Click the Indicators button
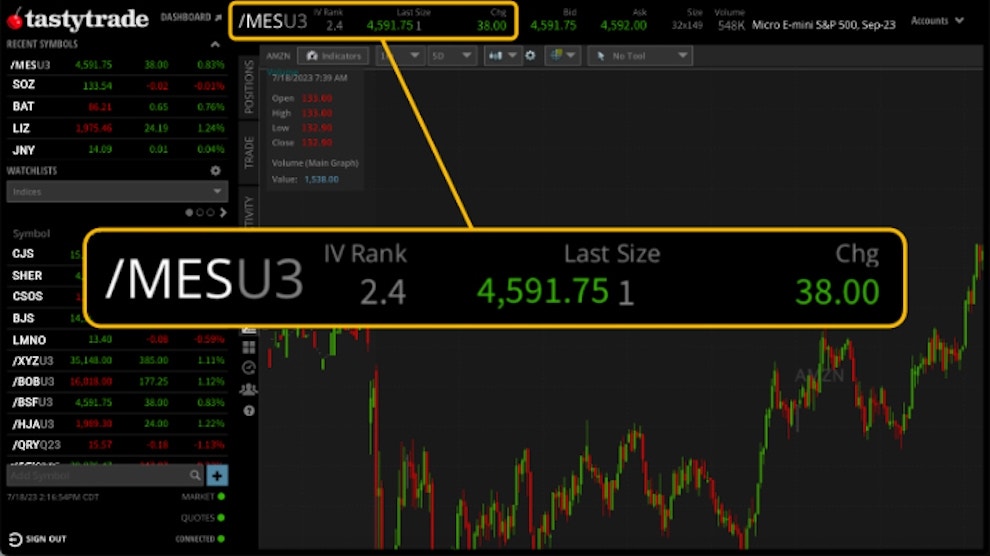Screen dimensions: 990x556 [x=333, y=56]
